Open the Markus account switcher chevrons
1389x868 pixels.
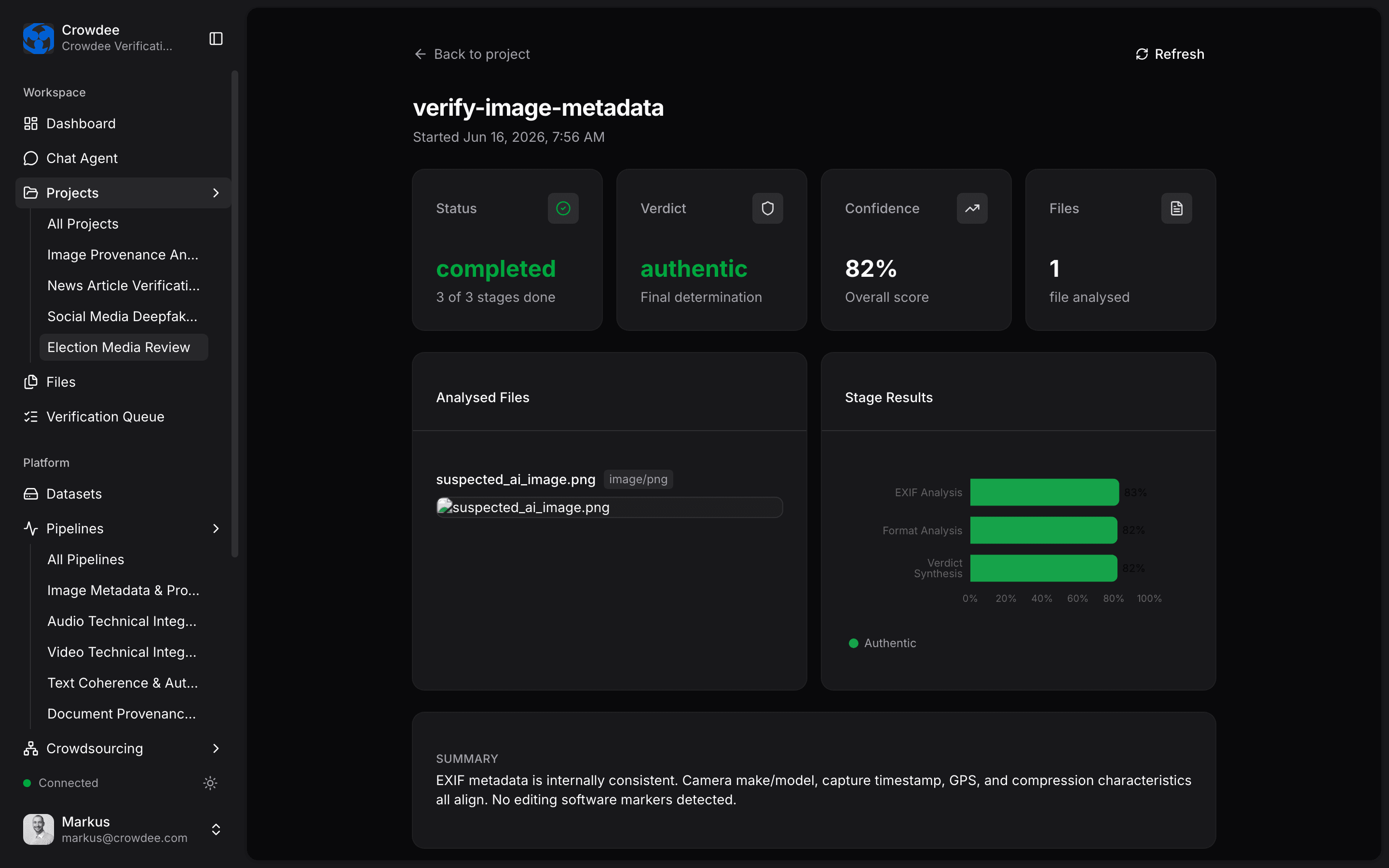(216, 829)
